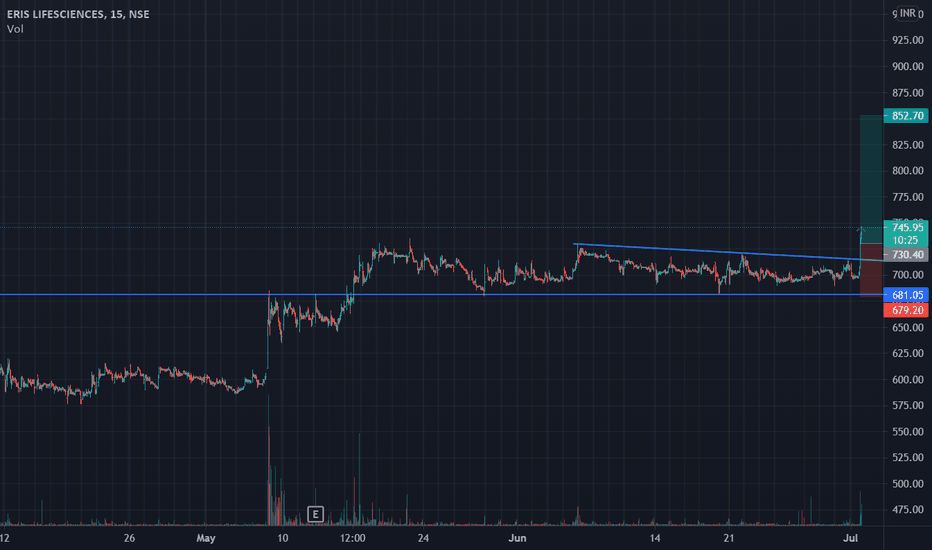This screenshot has width=932, height=550.
Task: Click the red stop-loss zone
Action: [871, 269]
